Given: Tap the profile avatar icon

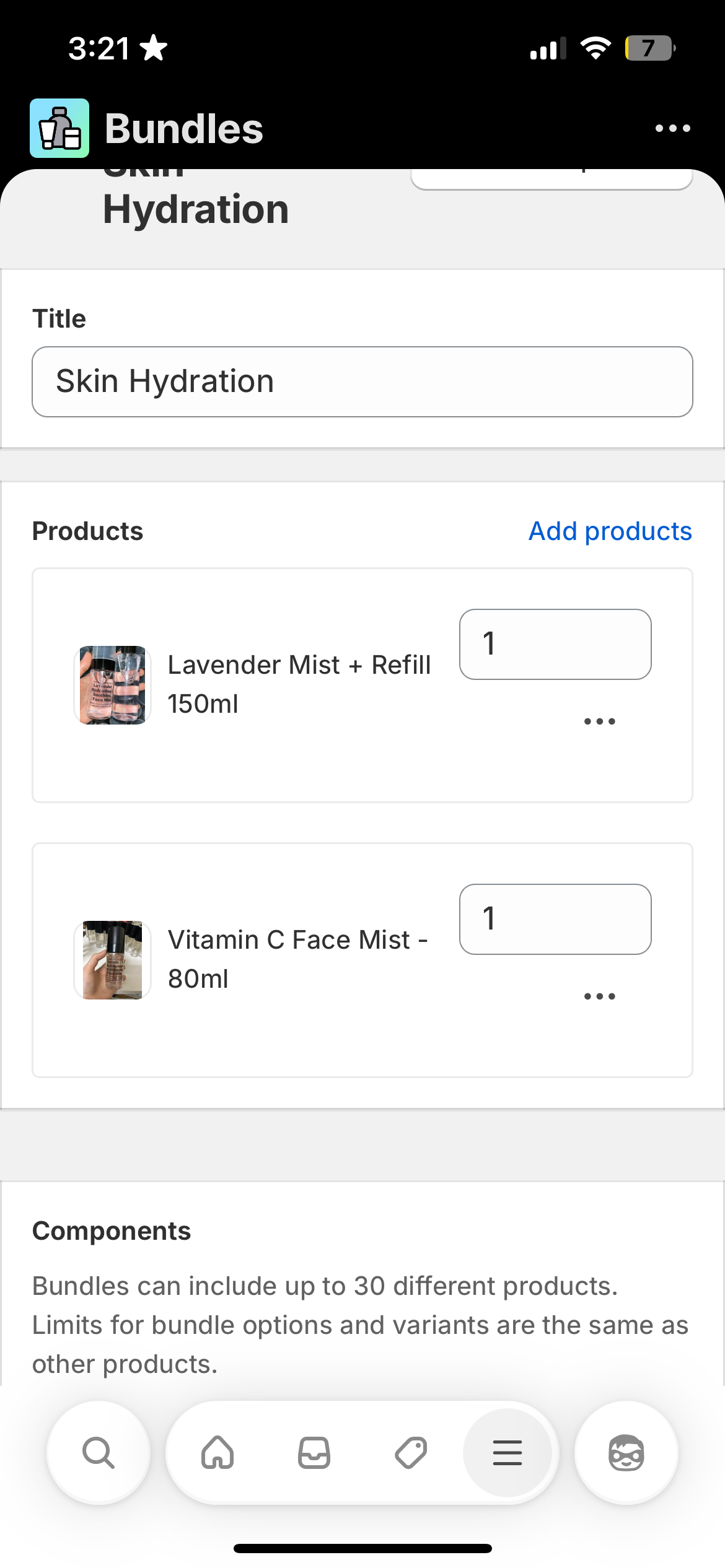Looking at the screenshot, I should tap(626, 1453).
